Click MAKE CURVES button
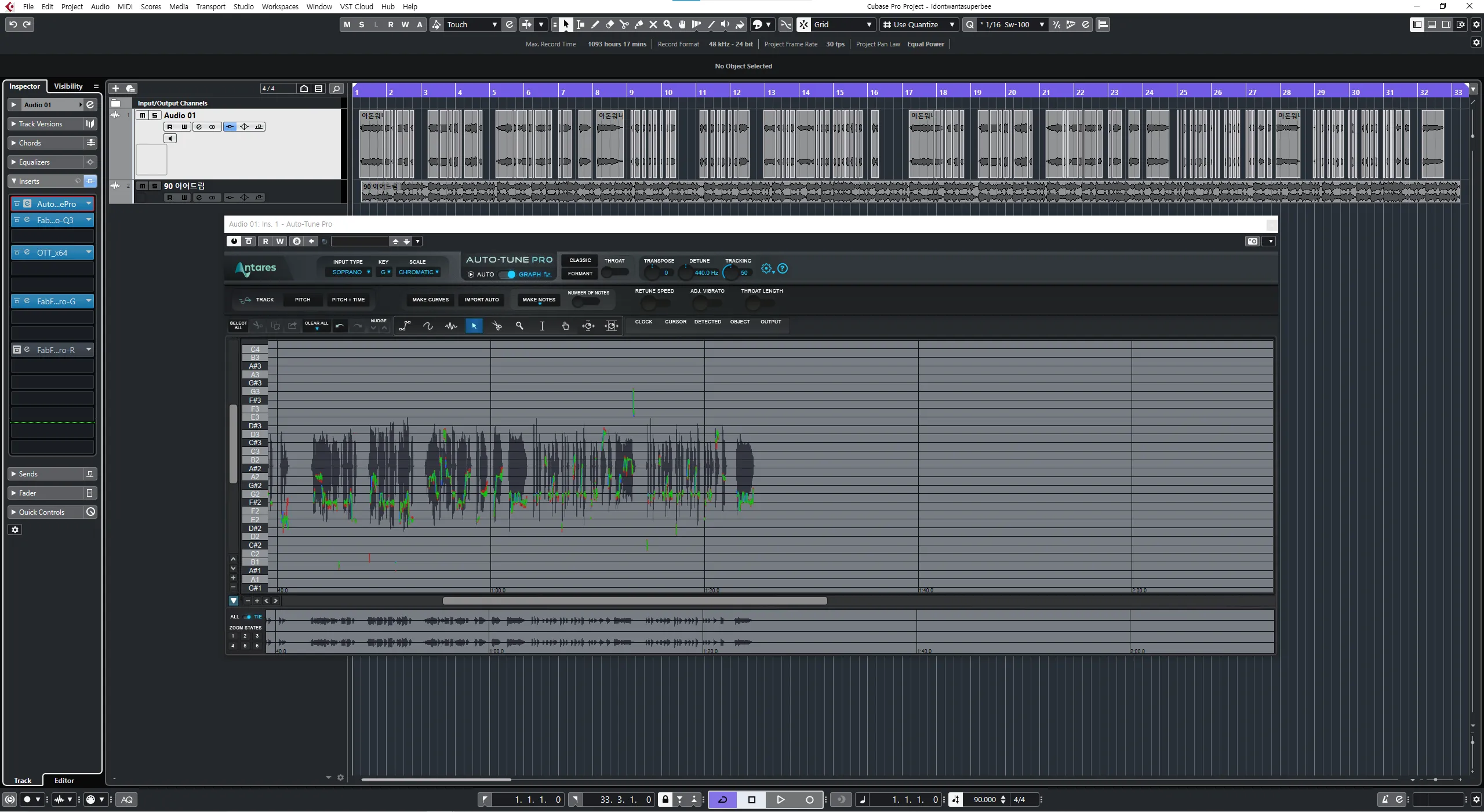Viewport: 1484px width, 812px height. click(430, 300)
